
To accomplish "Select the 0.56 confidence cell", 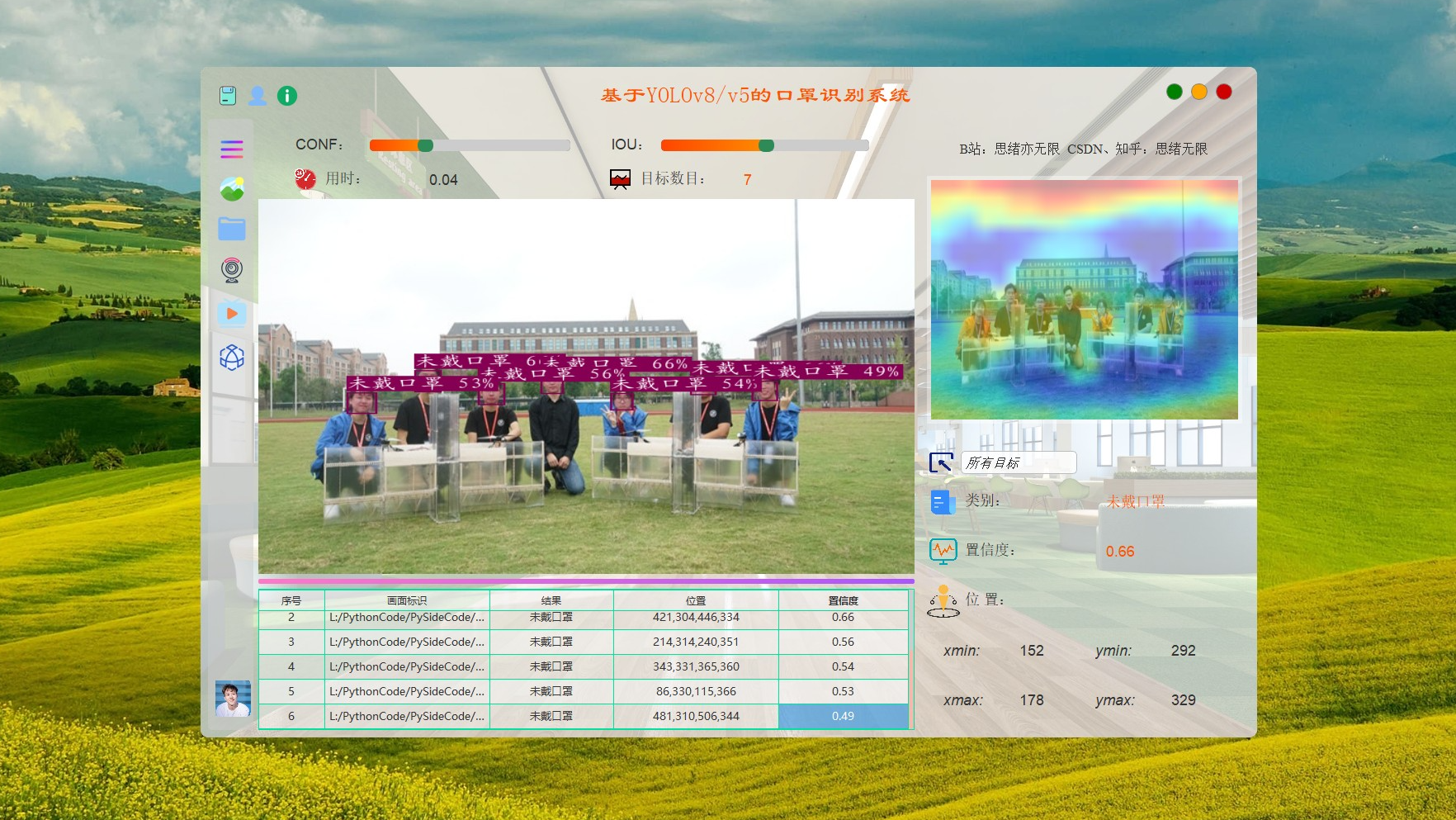I will coord(843,642).
